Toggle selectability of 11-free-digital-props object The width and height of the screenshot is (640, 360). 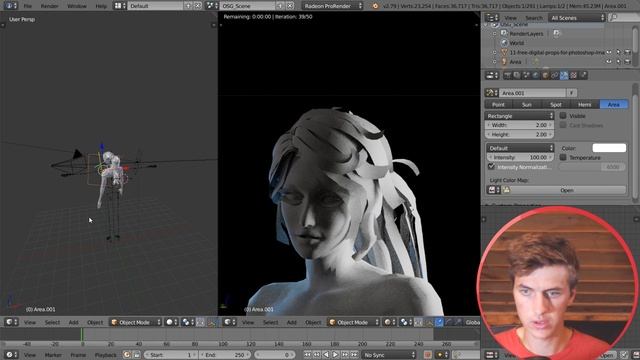pos(618,52)
